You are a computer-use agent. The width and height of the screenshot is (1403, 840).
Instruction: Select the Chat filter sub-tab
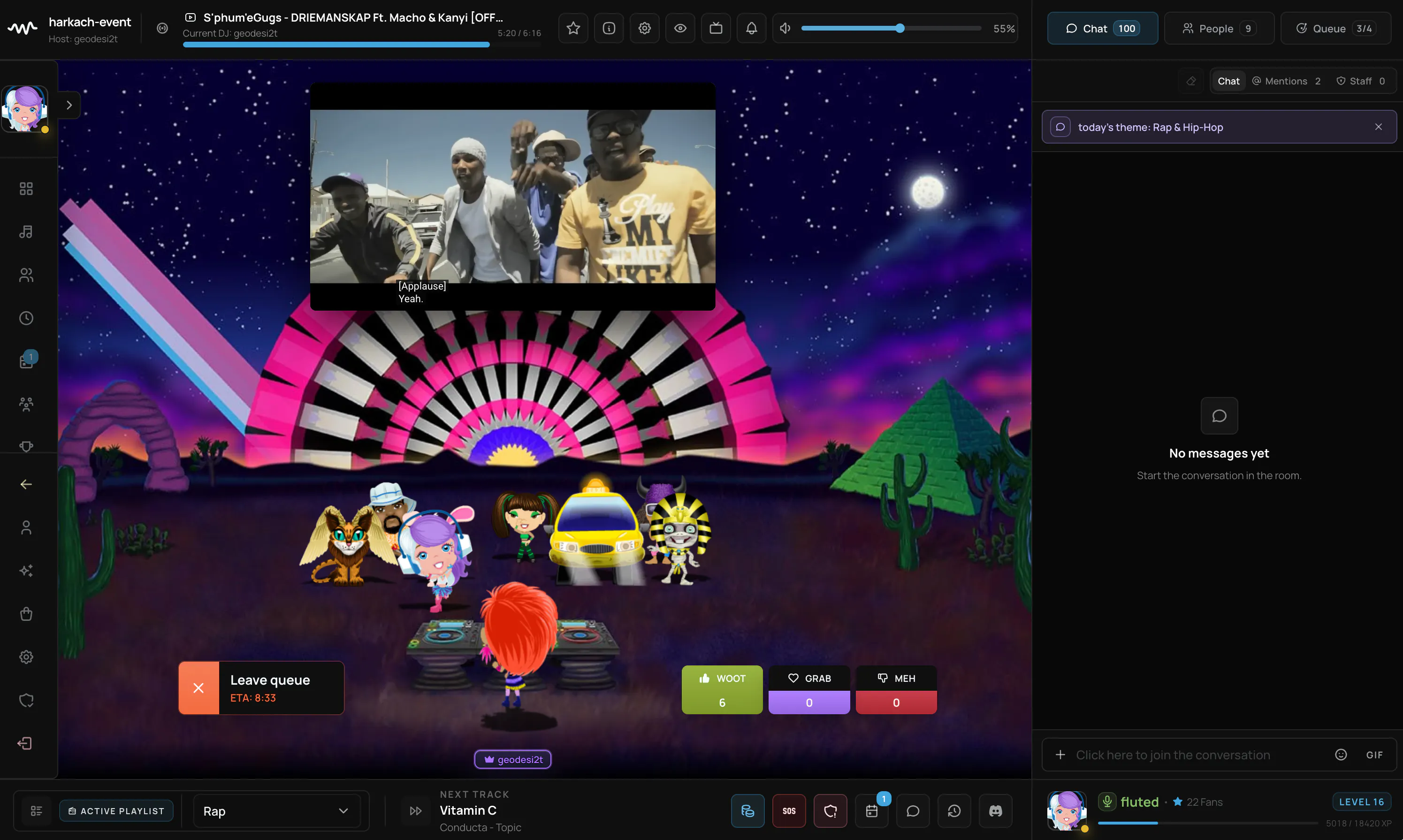point(1228,81)
